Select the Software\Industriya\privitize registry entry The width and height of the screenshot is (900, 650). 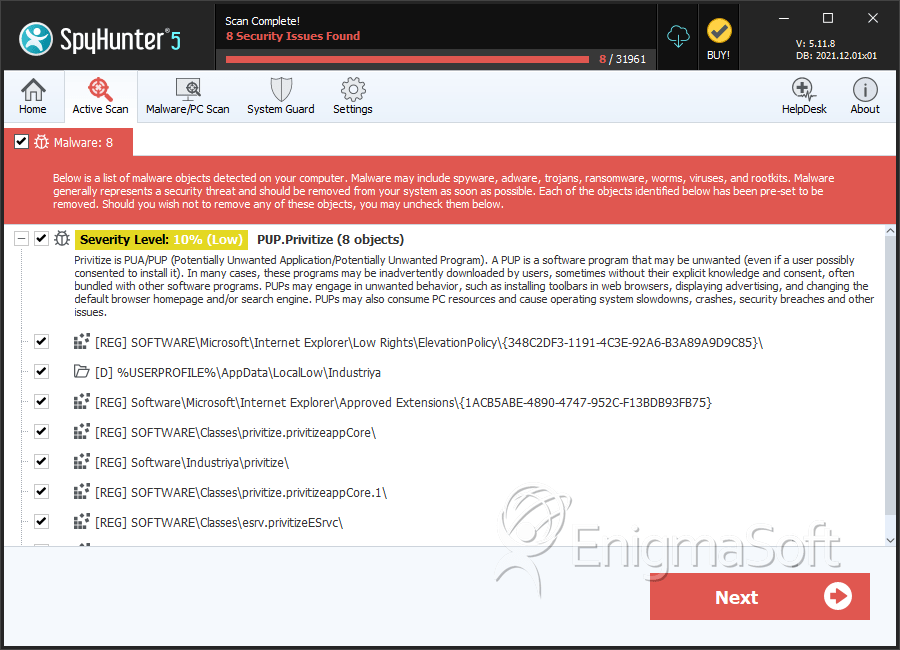(192, 462)
